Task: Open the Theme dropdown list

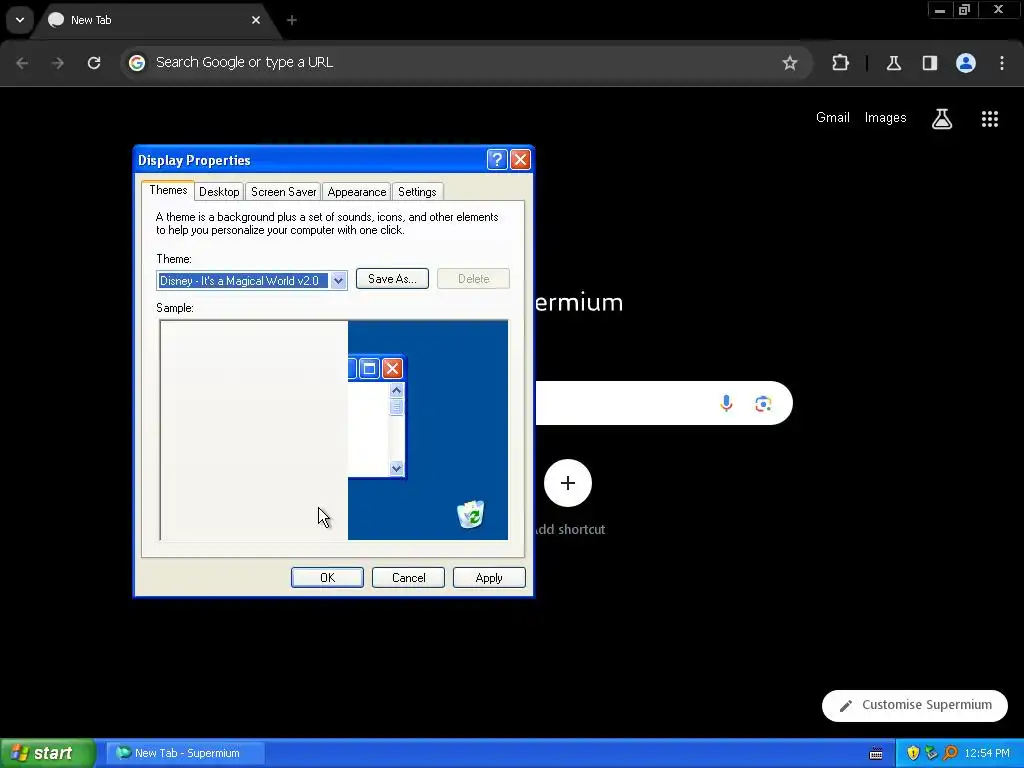Action: (x=338, y=281)
